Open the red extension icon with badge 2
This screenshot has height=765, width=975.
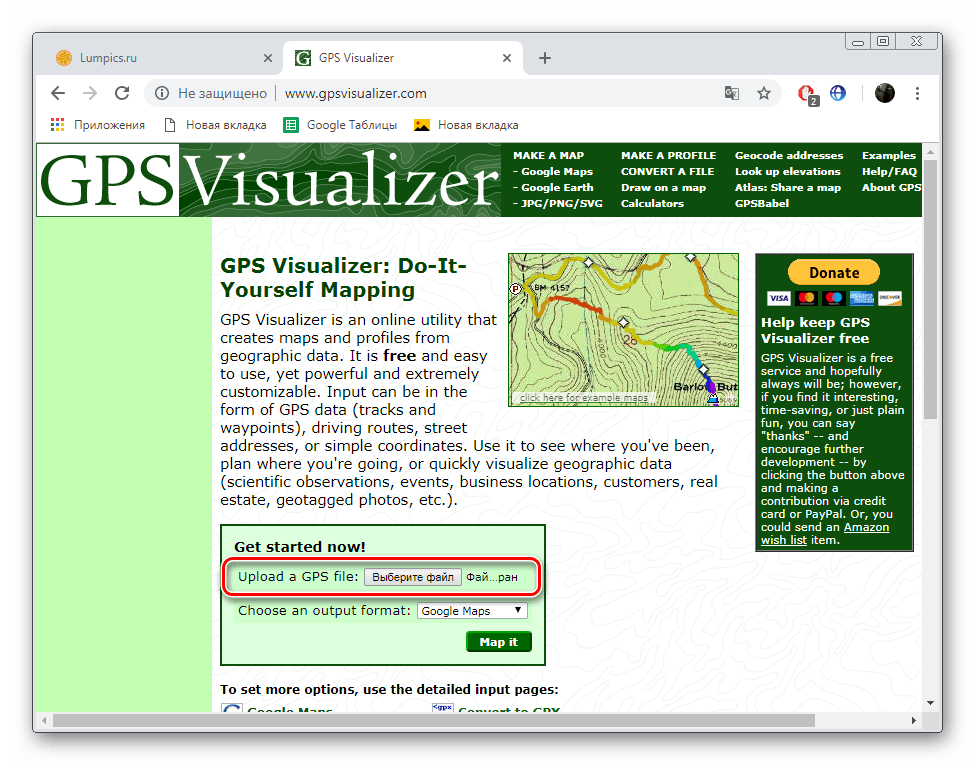807,94
